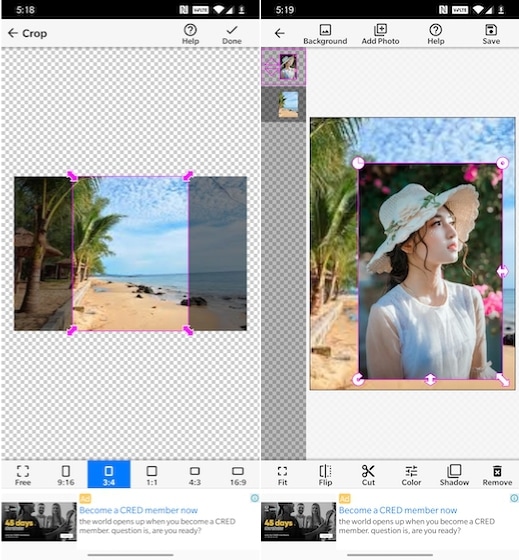
Task: Select the 3:4 crop ratio
Action: (109, 474)
